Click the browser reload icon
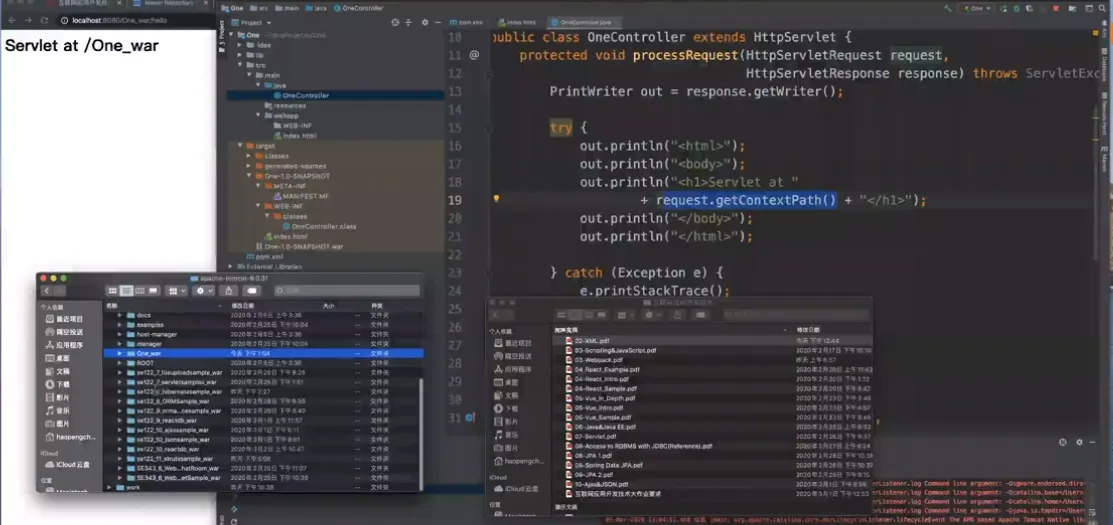Image resolution: width=1113 pixels, height=525 pixels. point(44,21)
